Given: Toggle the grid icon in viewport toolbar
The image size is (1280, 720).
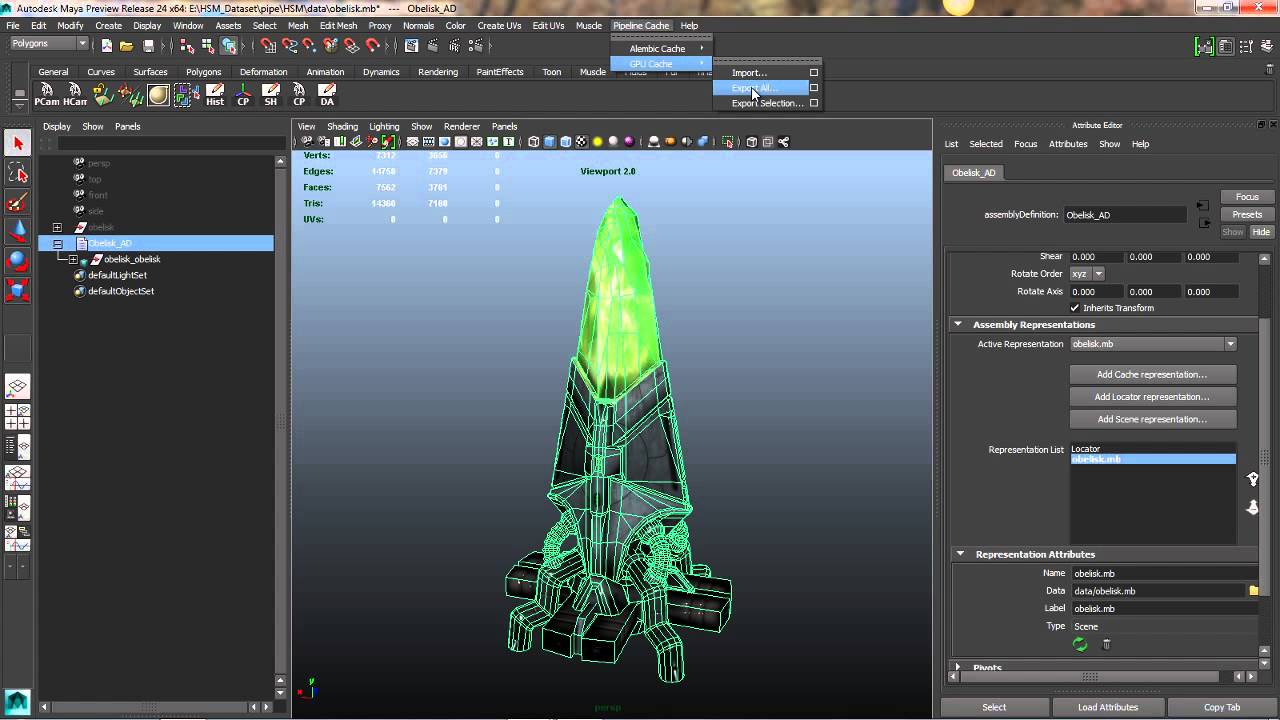Looking at the screenshot, I should click(x=412, y=142).
